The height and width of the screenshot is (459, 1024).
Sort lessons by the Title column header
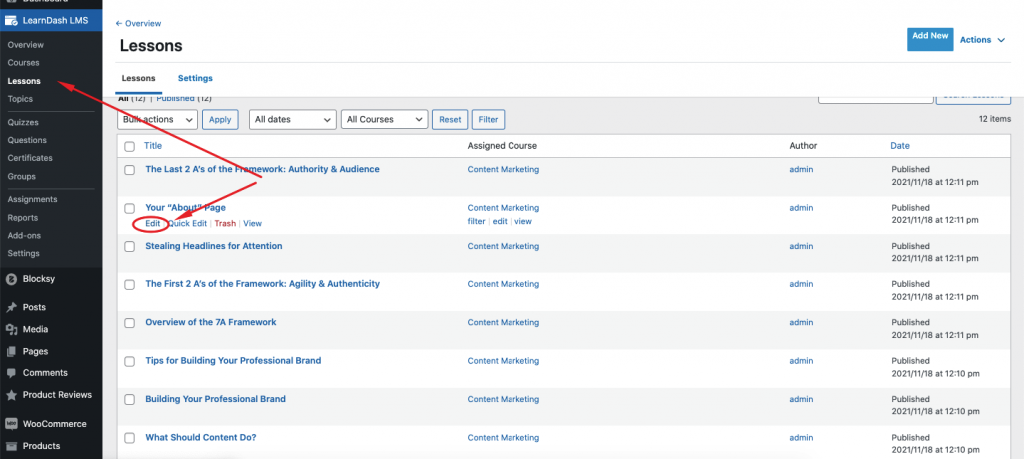(153, 146)
